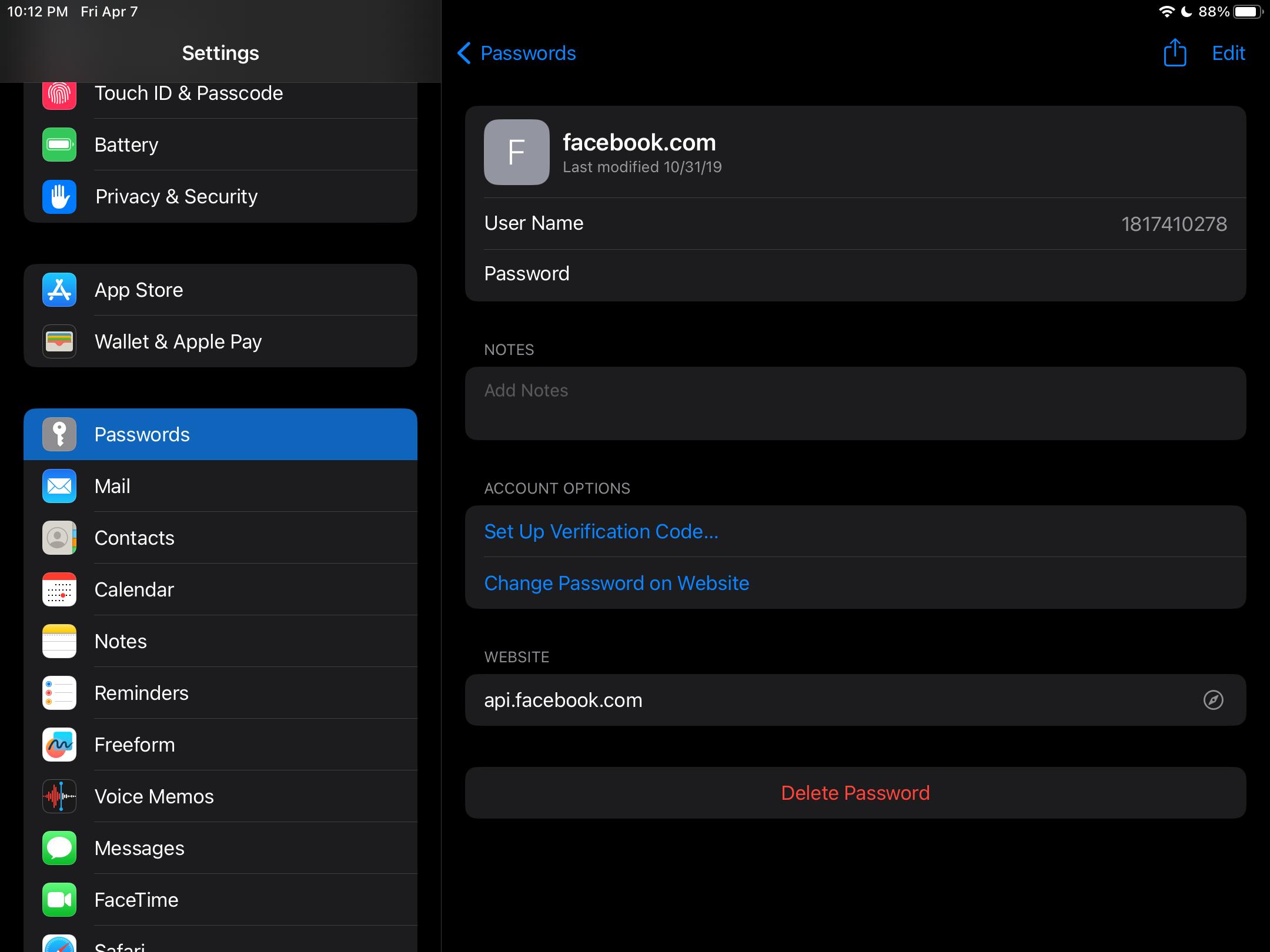Tap the Mail envelope icon

click(x=59, y=486)
